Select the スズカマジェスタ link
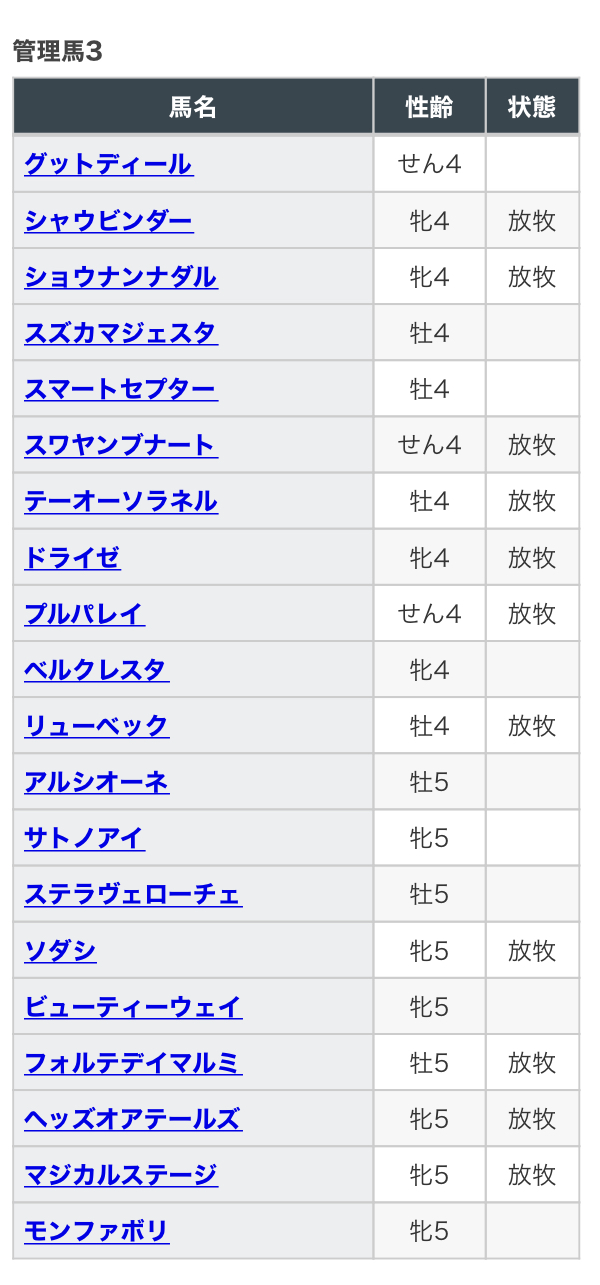This screenshot has height=1285, width=600. coord(120,332)
